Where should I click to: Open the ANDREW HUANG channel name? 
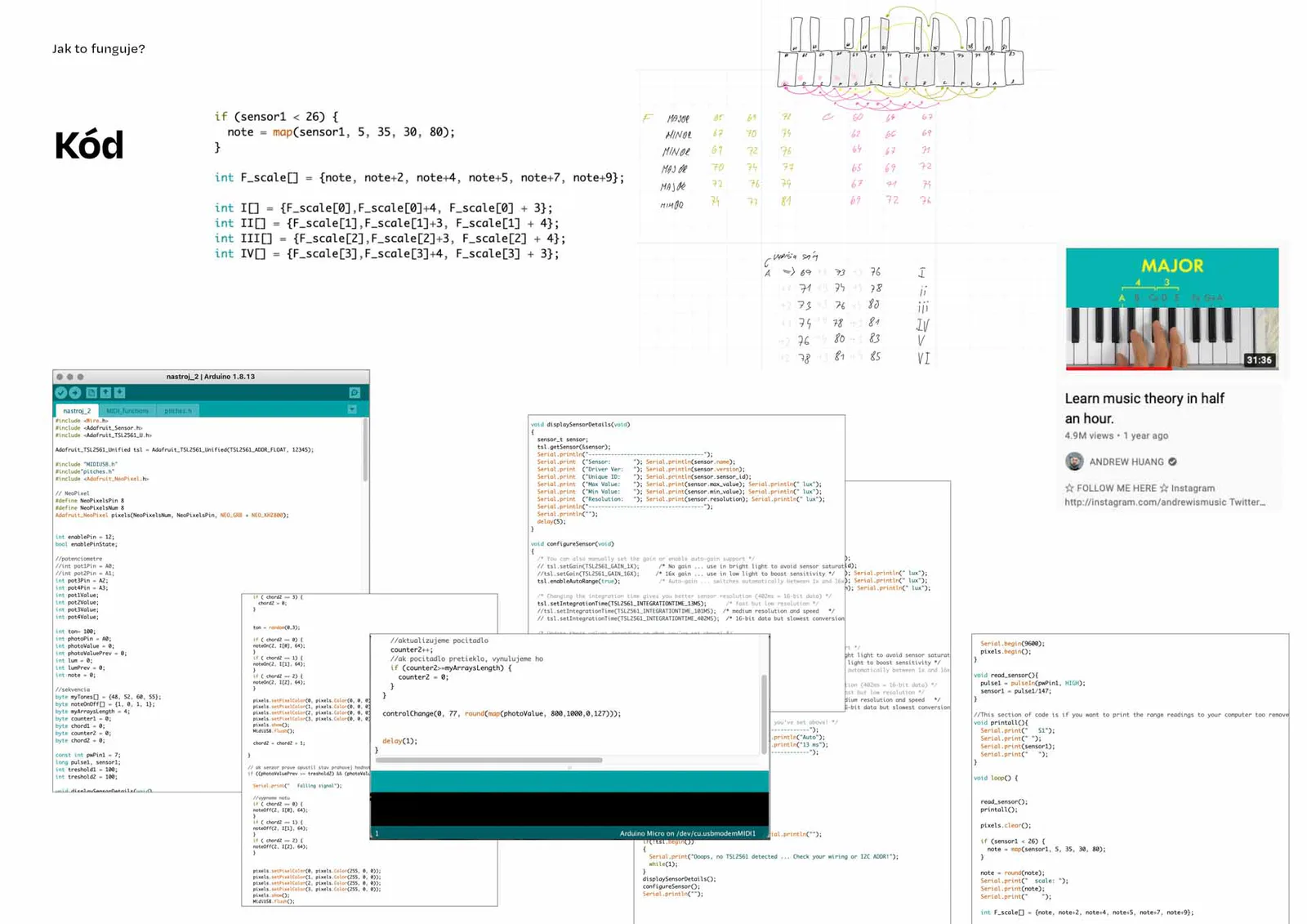coord(1126,462)
